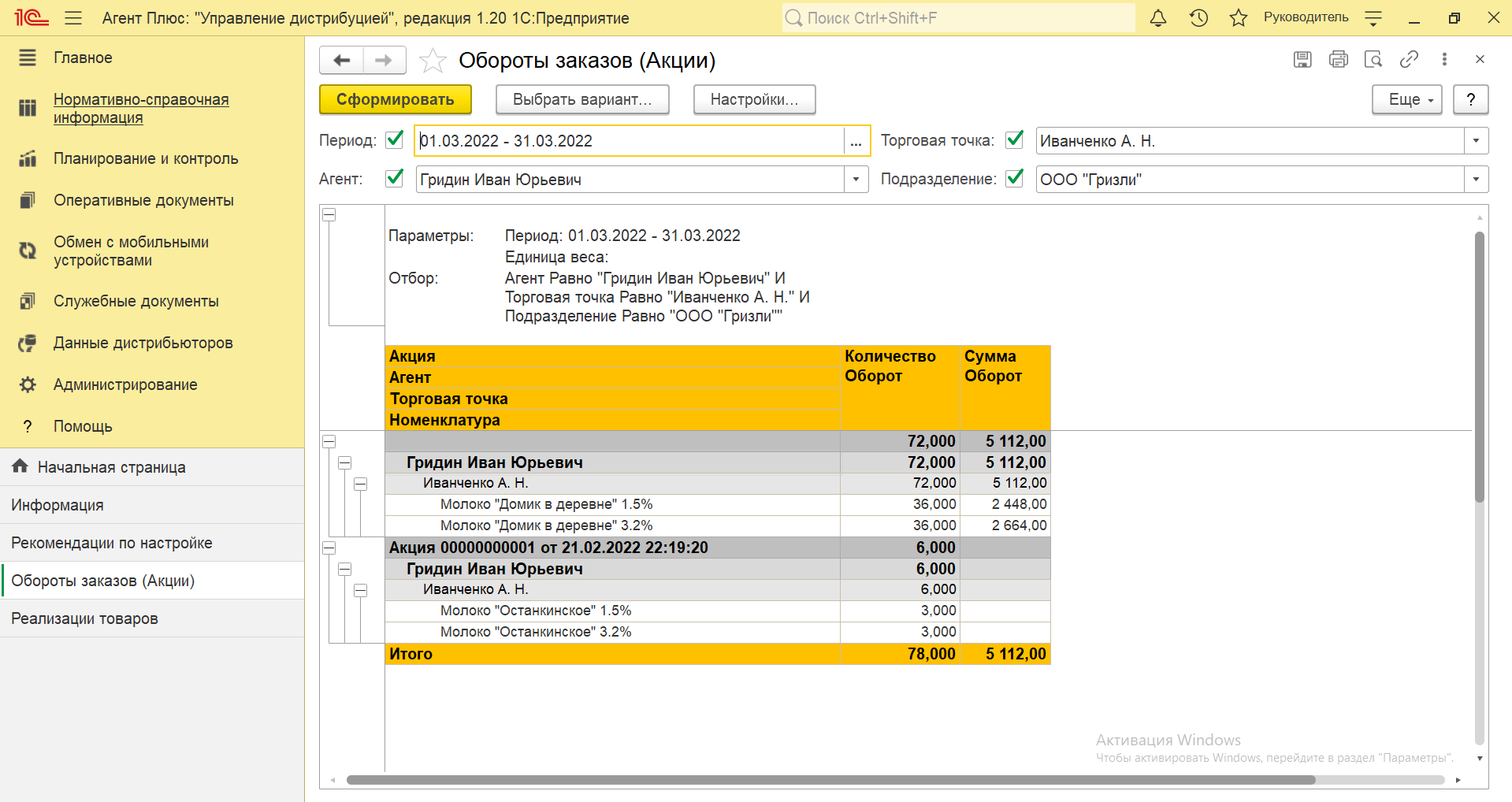Click the search field Поиск Ctrl+Shift+F
This screenshot has height=802, width=1512.
coord(959,17)
